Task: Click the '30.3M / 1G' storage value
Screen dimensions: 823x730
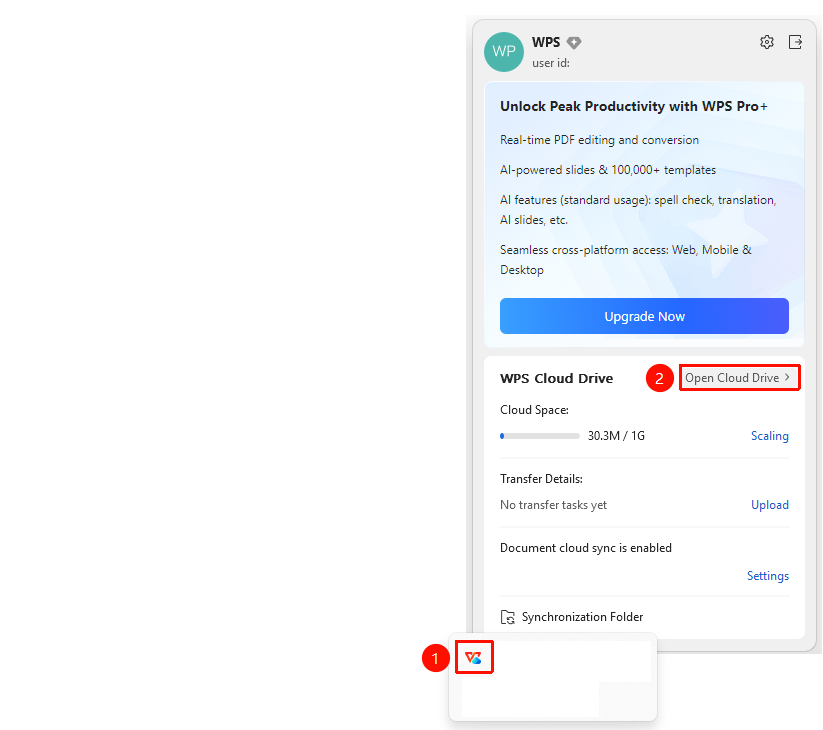Action: click(x=616, y=436)
